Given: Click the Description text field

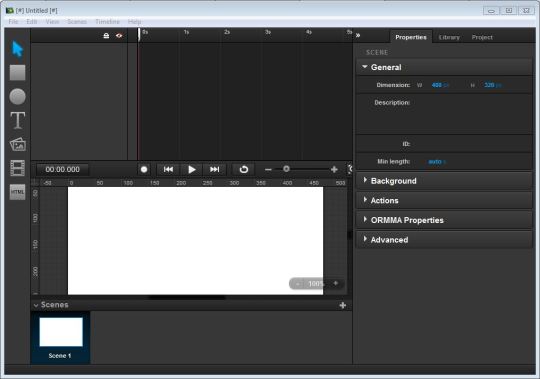Looking at the screenshot, I should pos(472,114).
